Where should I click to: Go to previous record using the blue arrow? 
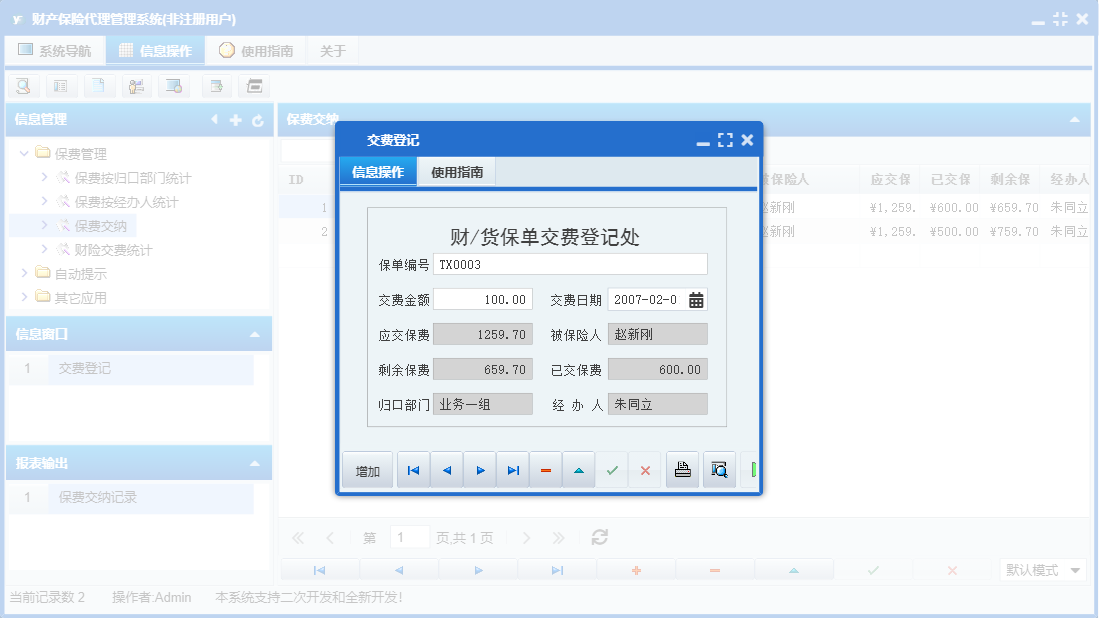pyautogui.click(x=446, y=469)
